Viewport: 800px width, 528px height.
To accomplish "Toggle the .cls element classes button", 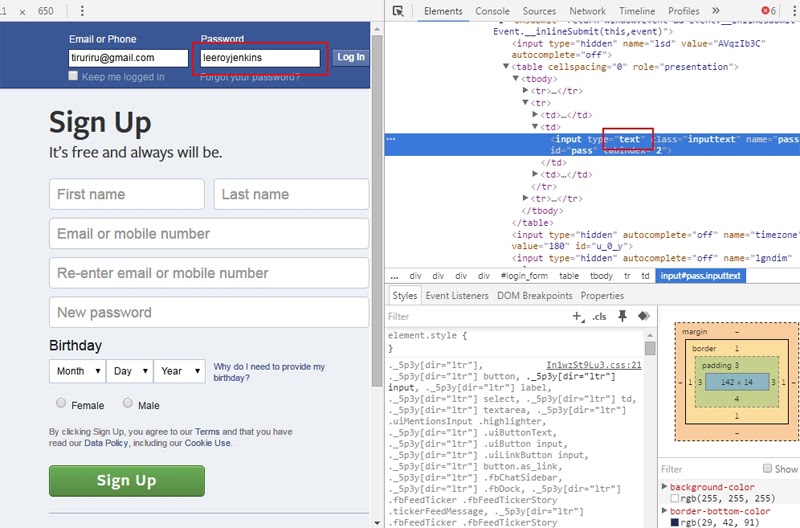I will pyautogui.click(x=599, y=317).
